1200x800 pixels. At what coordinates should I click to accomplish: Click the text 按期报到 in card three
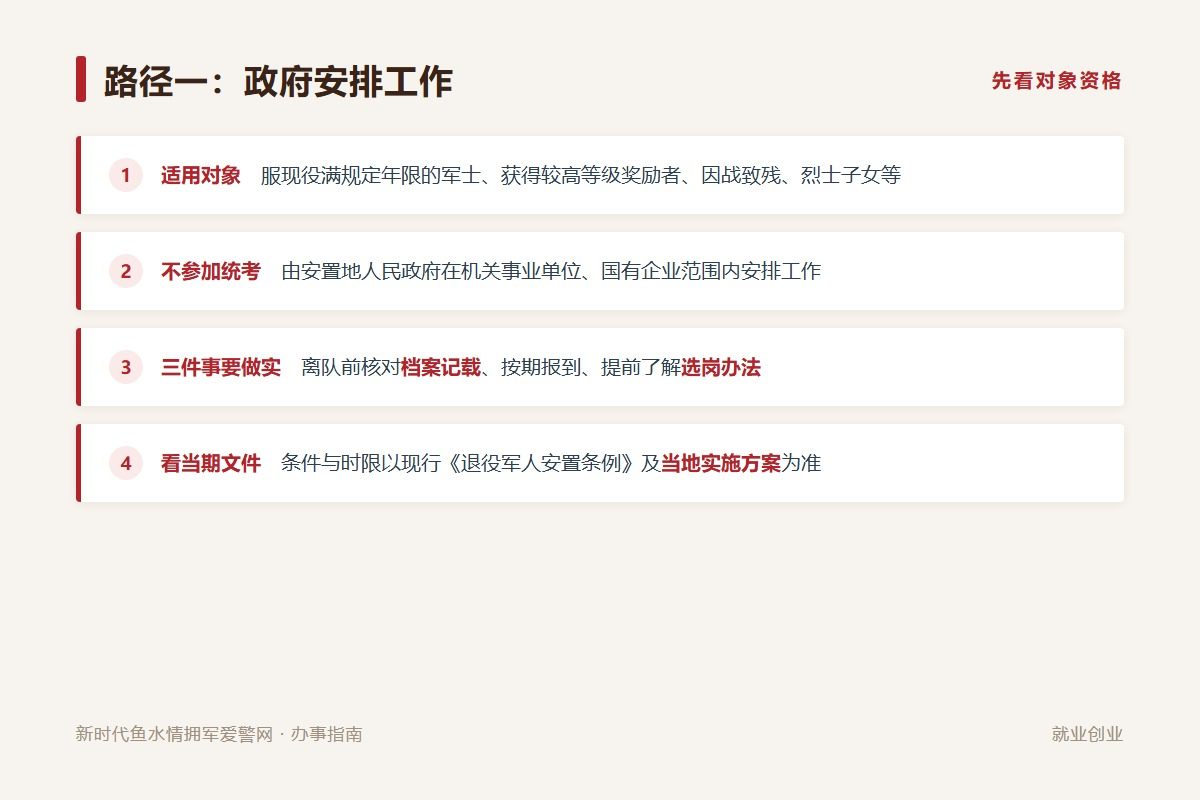[541, 367]
